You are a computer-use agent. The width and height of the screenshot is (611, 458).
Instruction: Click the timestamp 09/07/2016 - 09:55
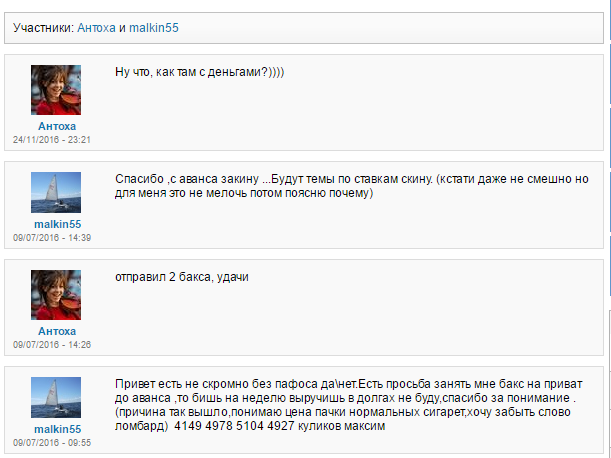[x=52, y=443]
